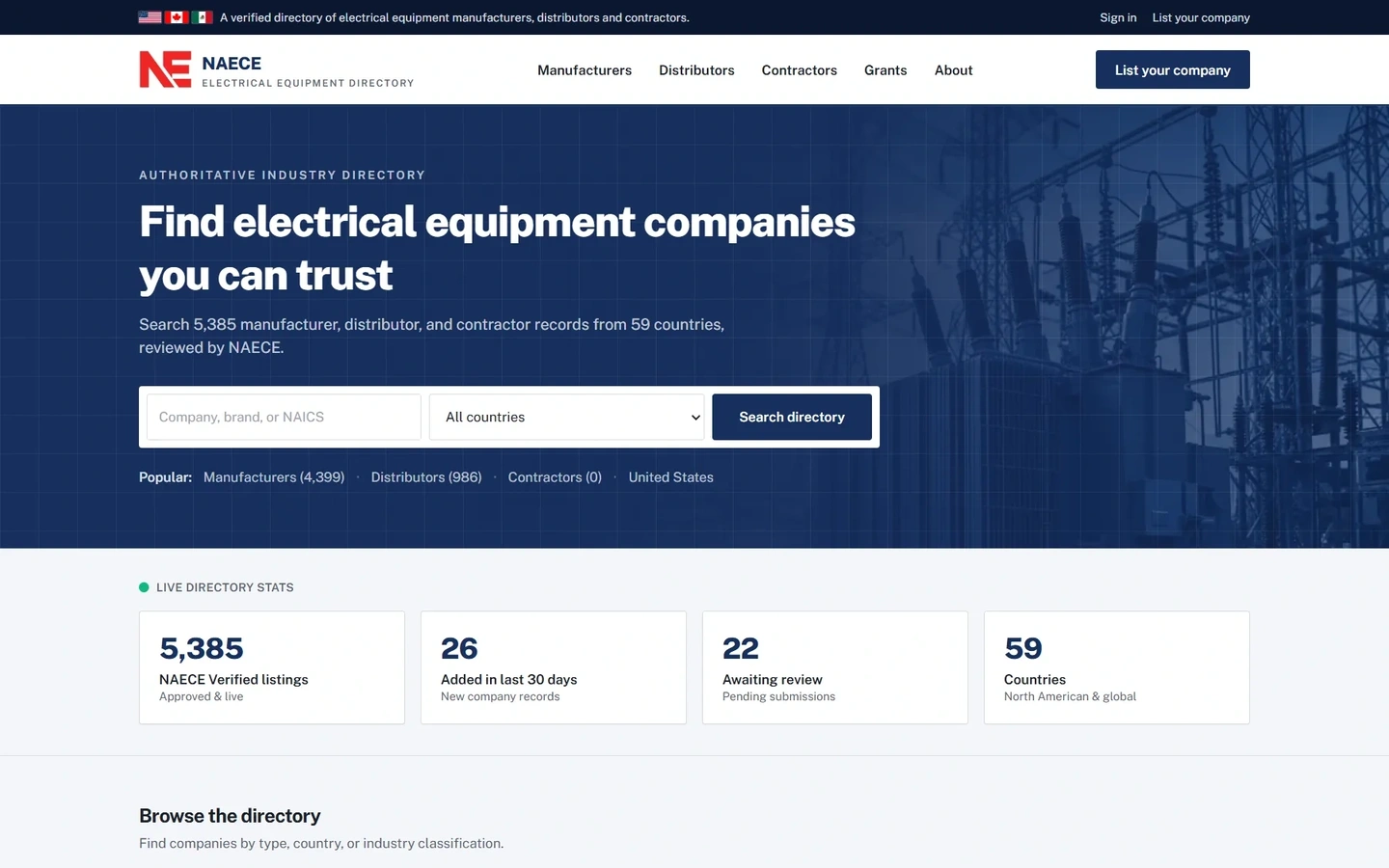1389x868 pixels.
Task: Open the 22 Awaiting review card
Action: tap(835, 667)
